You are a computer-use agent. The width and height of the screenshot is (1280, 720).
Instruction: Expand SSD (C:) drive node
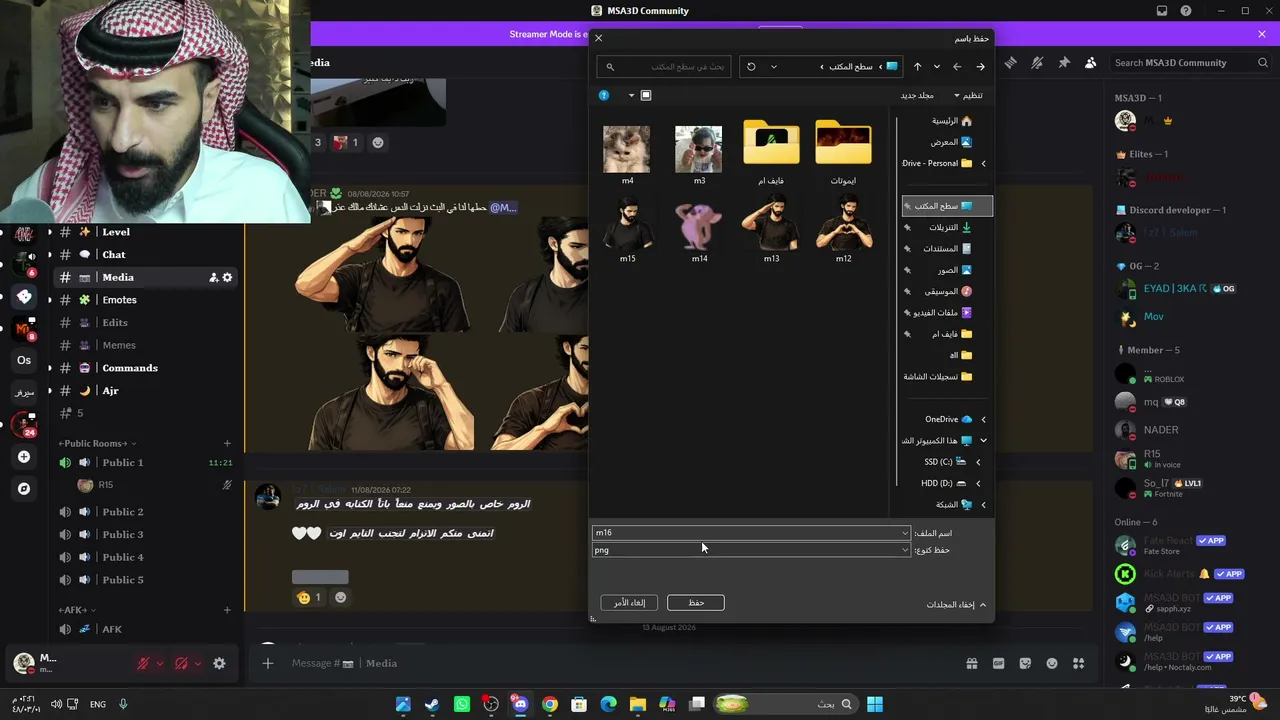pos(978,462)
